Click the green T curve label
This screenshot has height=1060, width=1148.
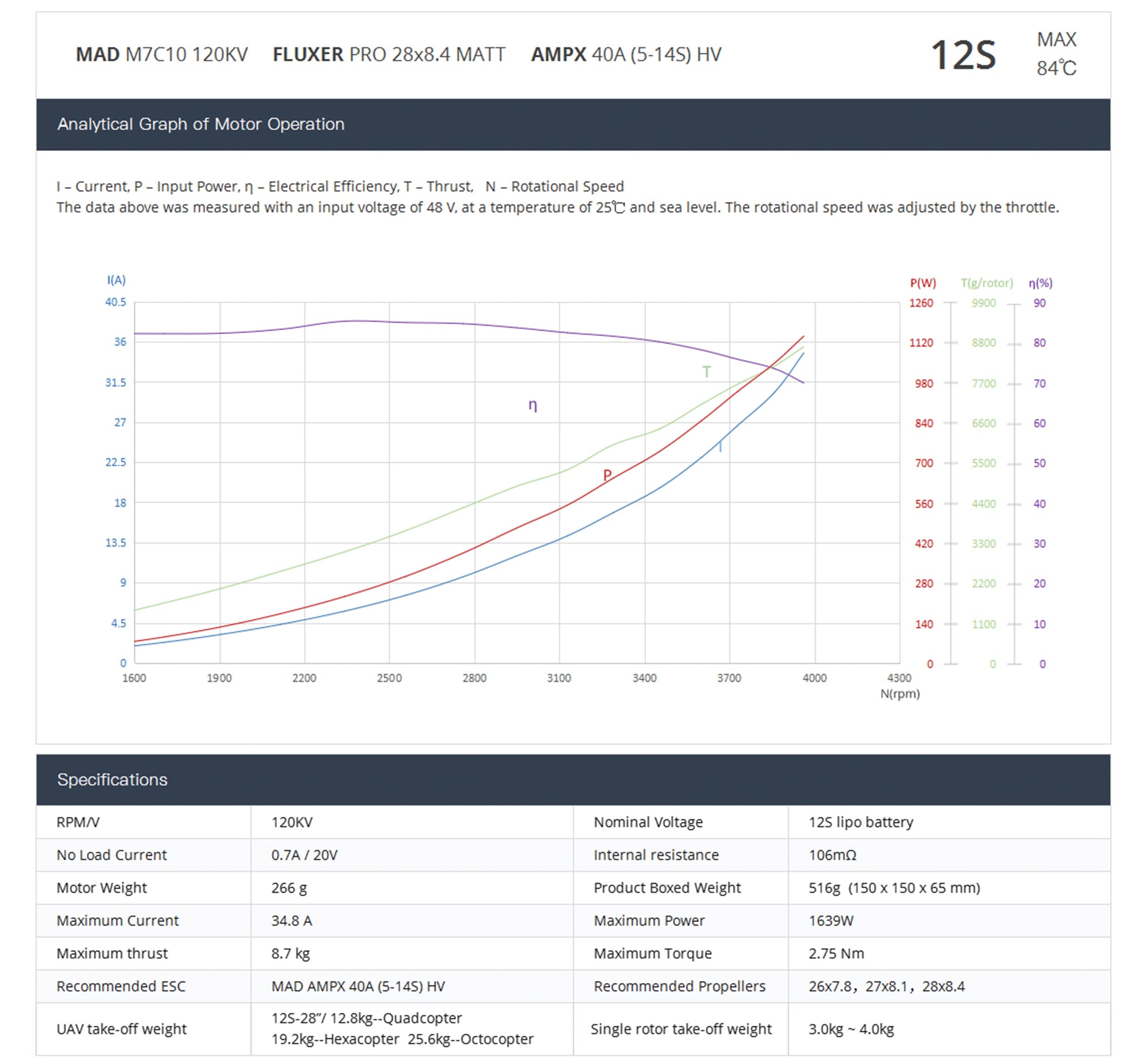(706, 372)
